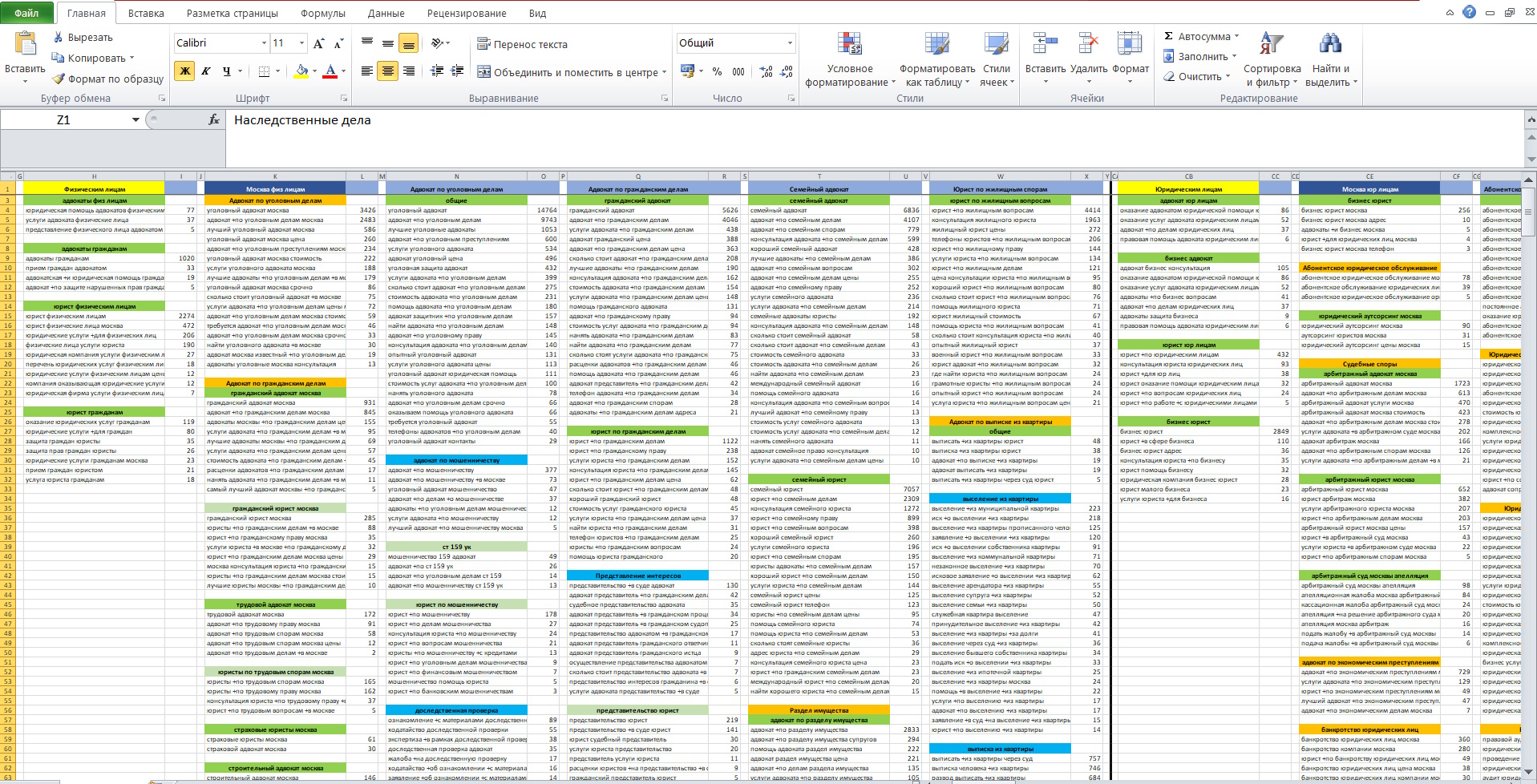Switch to the Вставка ribbon tab
Screen dimensions: 1537x784
tap(146, 13)
